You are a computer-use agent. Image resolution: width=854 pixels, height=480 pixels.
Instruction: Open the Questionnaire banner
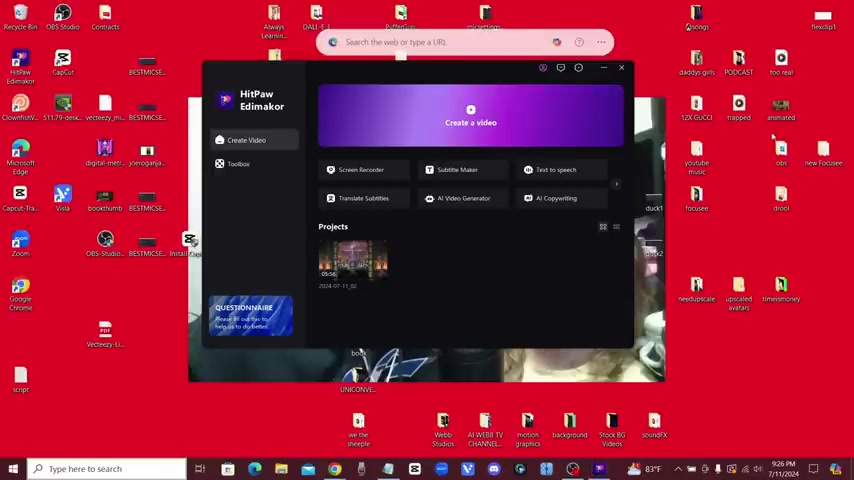tap(251, 315)
